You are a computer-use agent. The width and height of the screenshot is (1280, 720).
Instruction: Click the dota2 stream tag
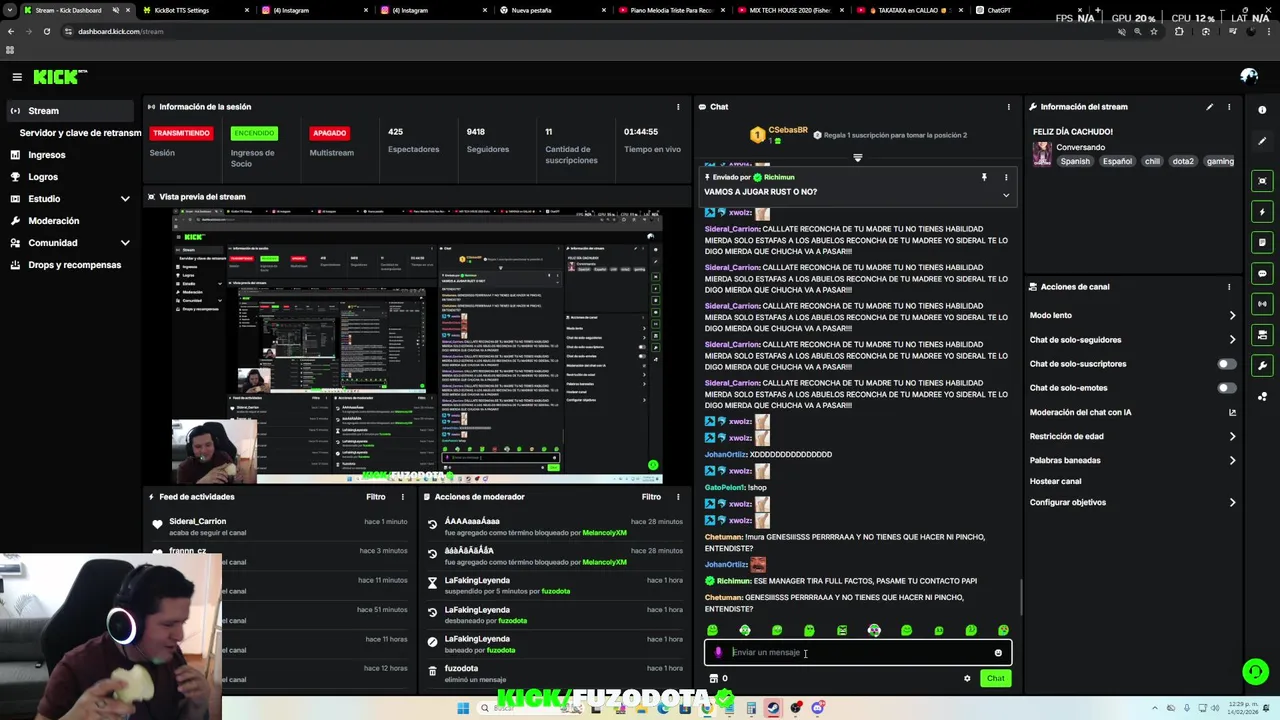click(x=1183, y=161)
